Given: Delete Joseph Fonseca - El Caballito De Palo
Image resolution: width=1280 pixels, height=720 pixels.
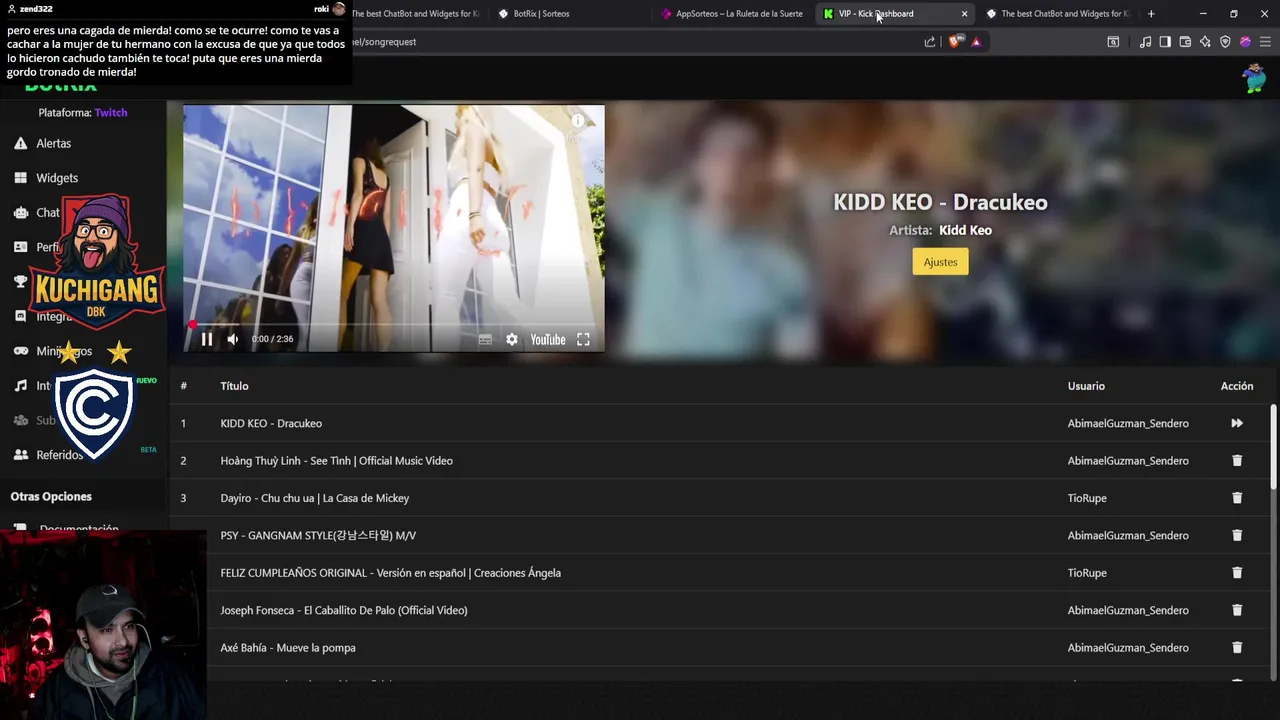Looking at the screenshot, I should pyautogui.click(x=1237, y=610).
